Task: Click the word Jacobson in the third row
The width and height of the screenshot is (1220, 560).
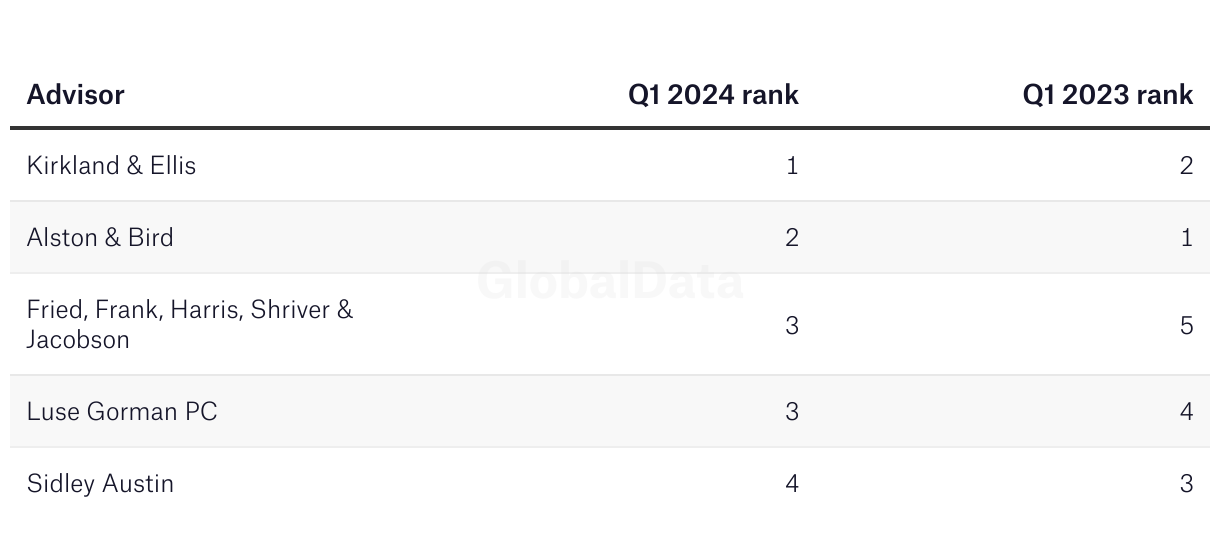Action: click(78, 340)
